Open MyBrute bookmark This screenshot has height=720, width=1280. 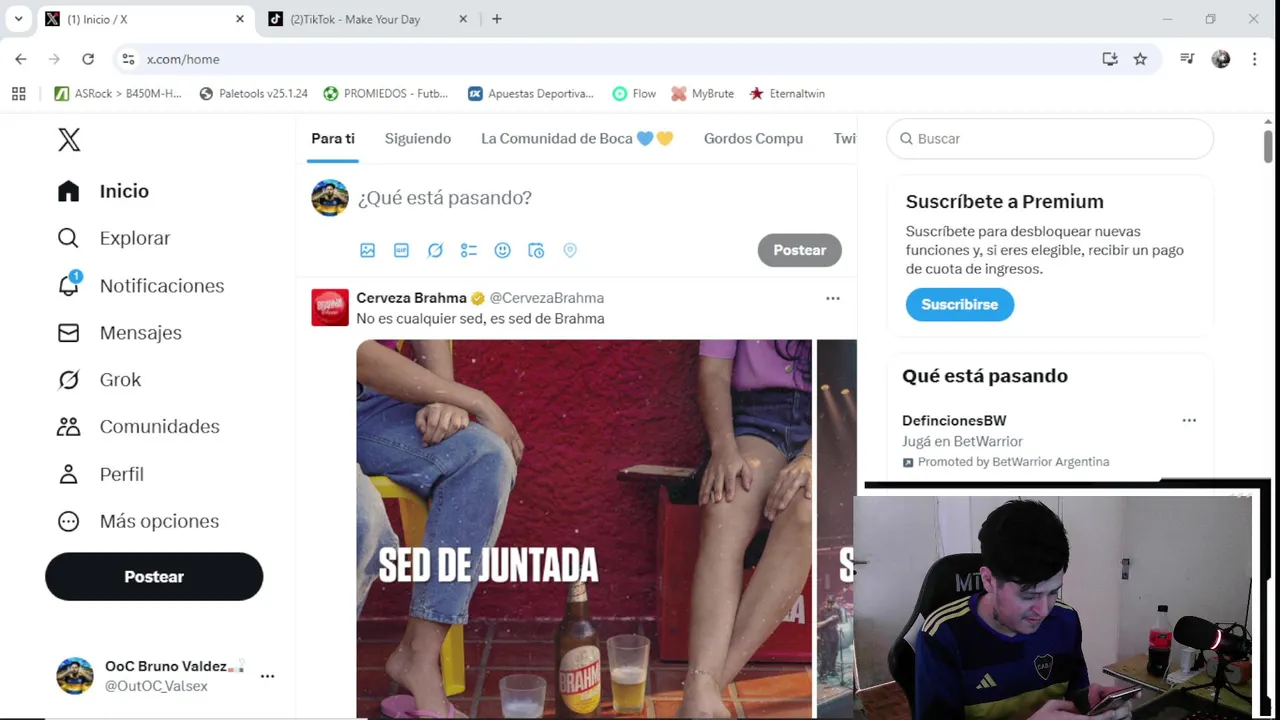[x=703, y=94]
